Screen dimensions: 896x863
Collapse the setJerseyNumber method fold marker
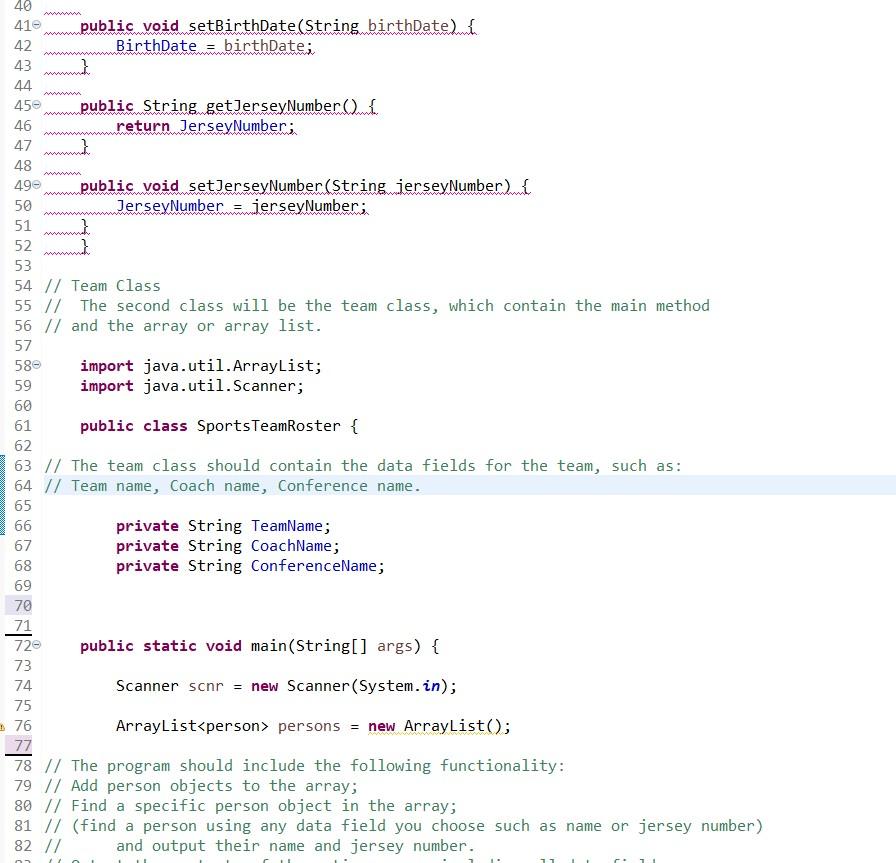click(x=36, y=186)
